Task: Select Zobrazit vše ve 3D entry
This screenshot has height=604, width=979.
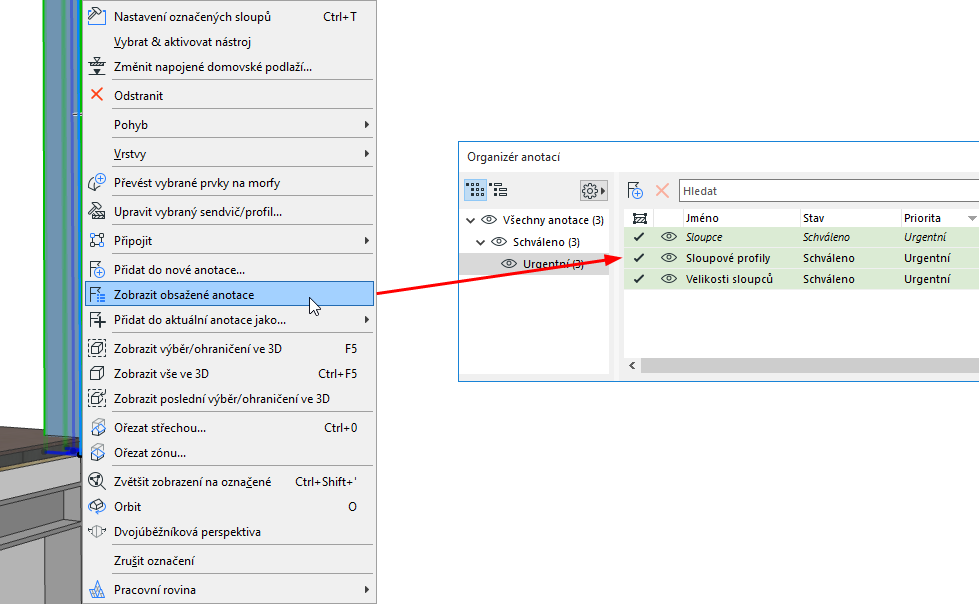Action: click(229, 374)
